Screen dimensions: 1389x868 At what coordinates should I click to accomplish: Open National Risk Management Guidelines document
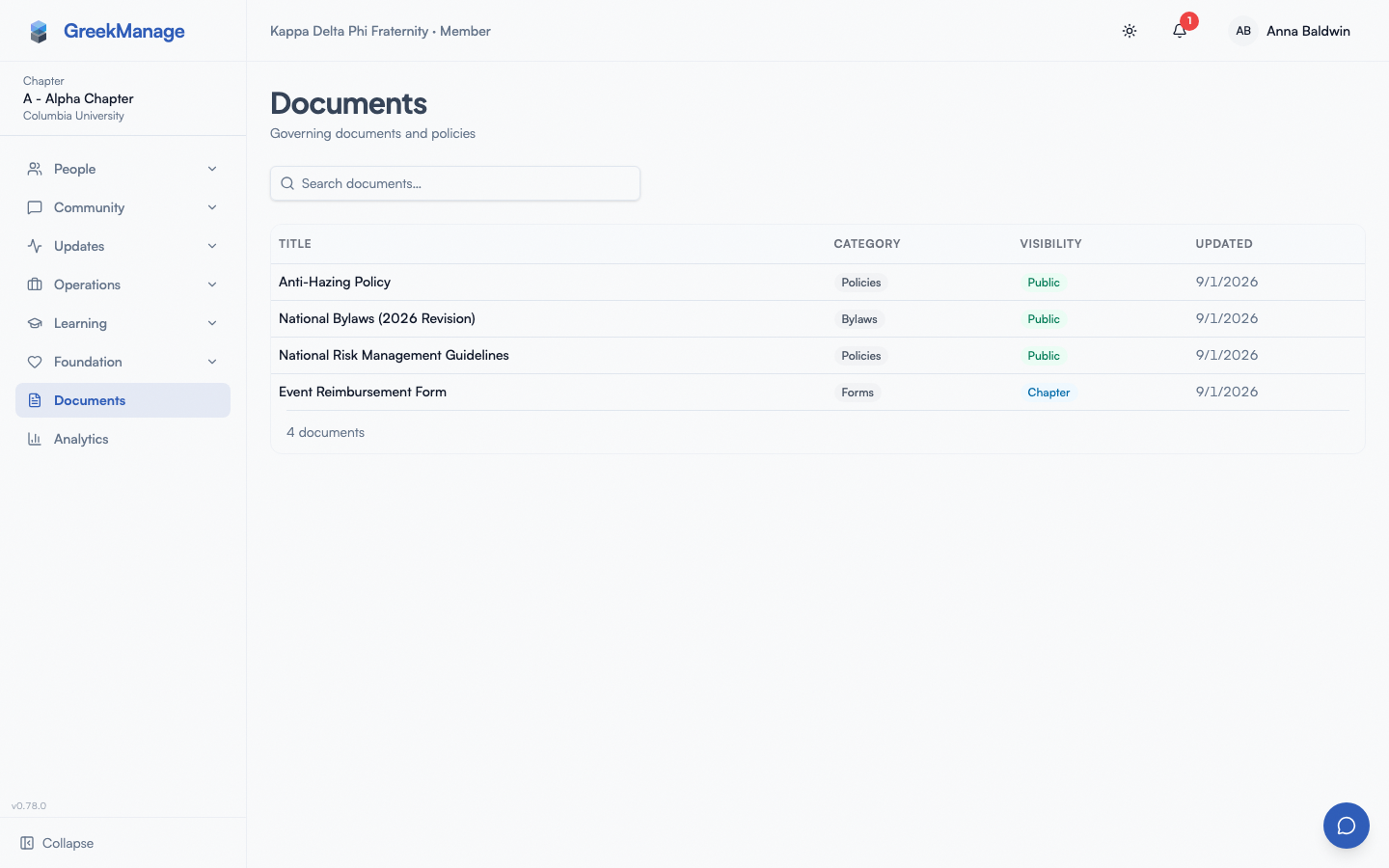(x=394, y=355)
